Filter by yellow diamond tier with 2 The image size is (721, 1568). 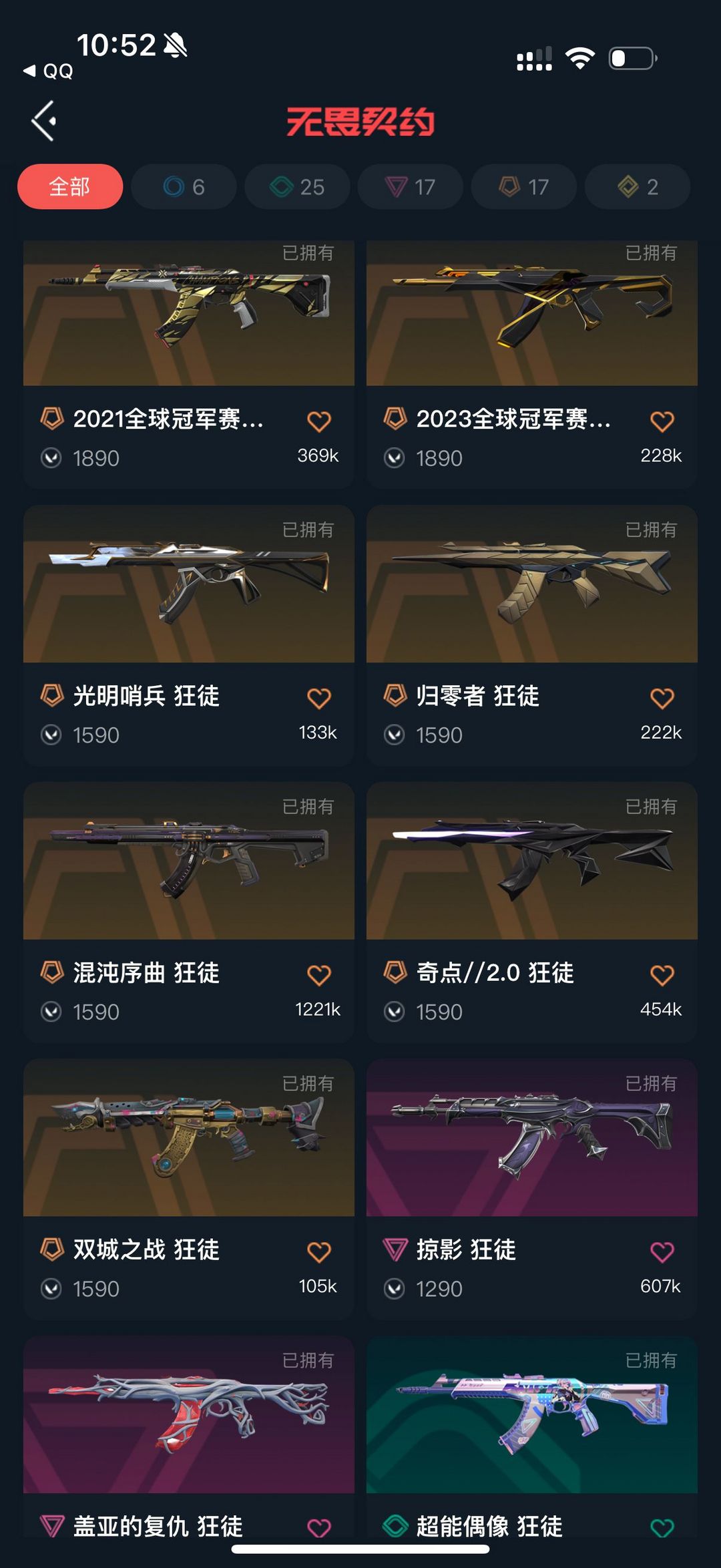[638, 186]
